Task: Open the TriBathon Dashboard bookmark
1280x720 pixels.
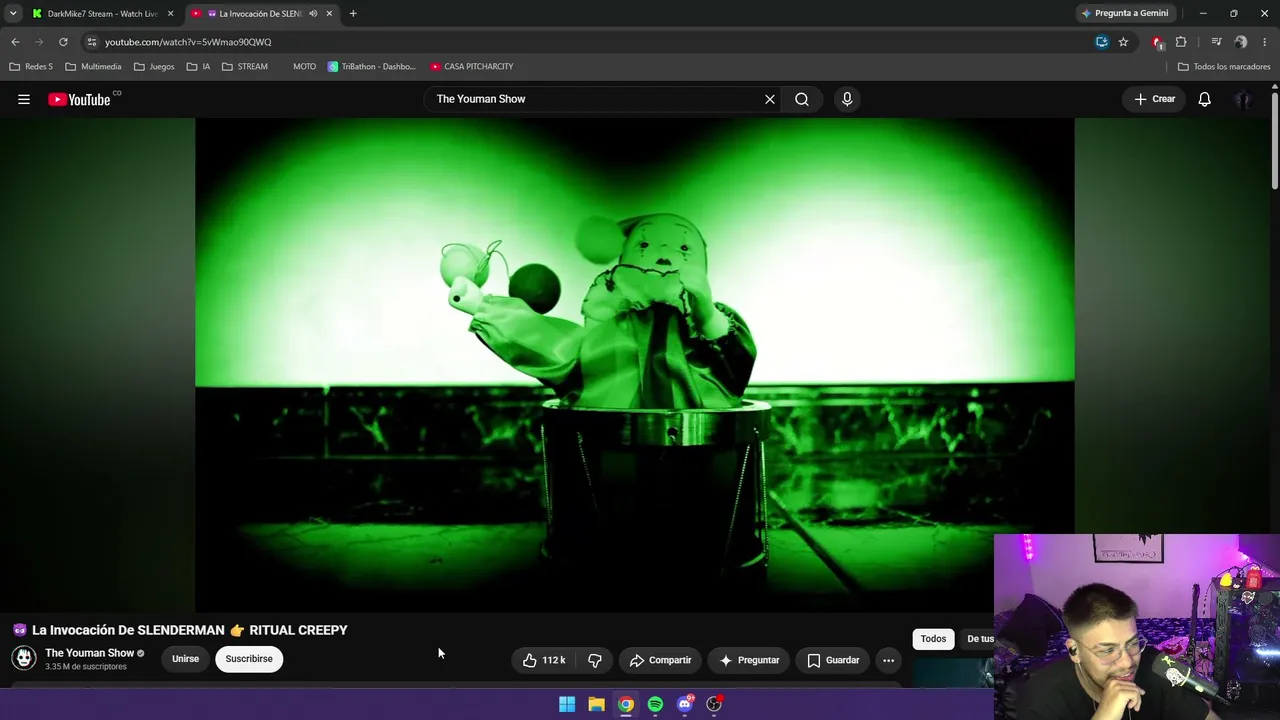Action: coord(372,67)
